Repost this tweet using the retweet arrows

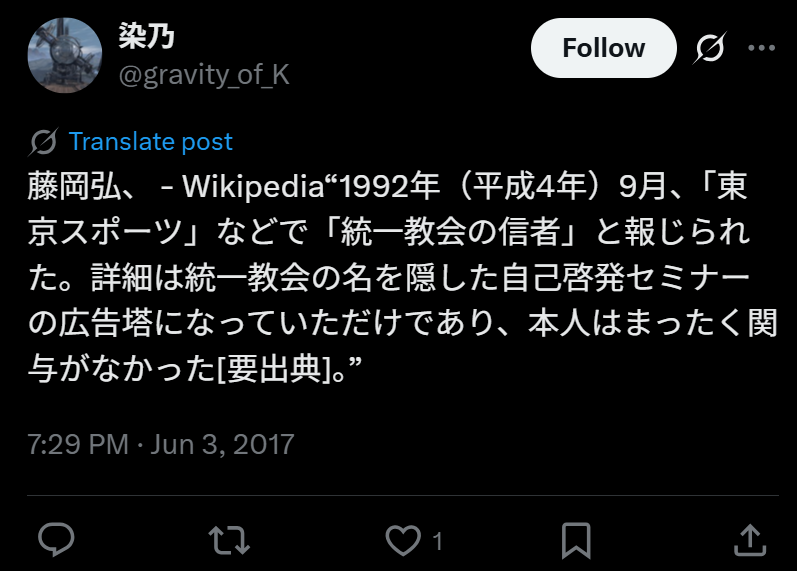229,540
